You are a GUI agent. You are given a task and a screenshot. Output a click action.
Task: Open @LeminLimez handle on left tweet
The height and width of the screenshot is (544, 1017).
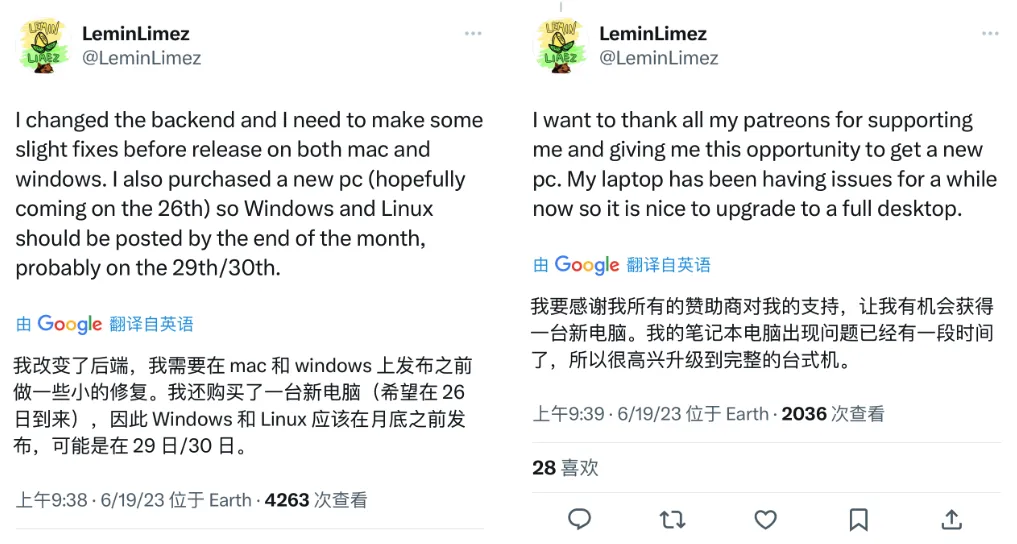[141, 58]
